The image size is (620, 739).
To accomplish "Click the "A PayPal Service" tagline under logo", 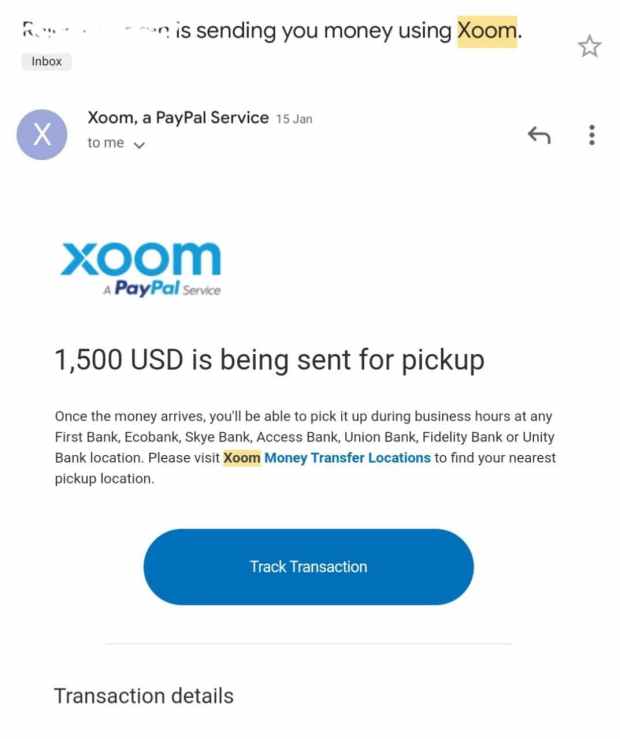I will [x=162, y=289].
